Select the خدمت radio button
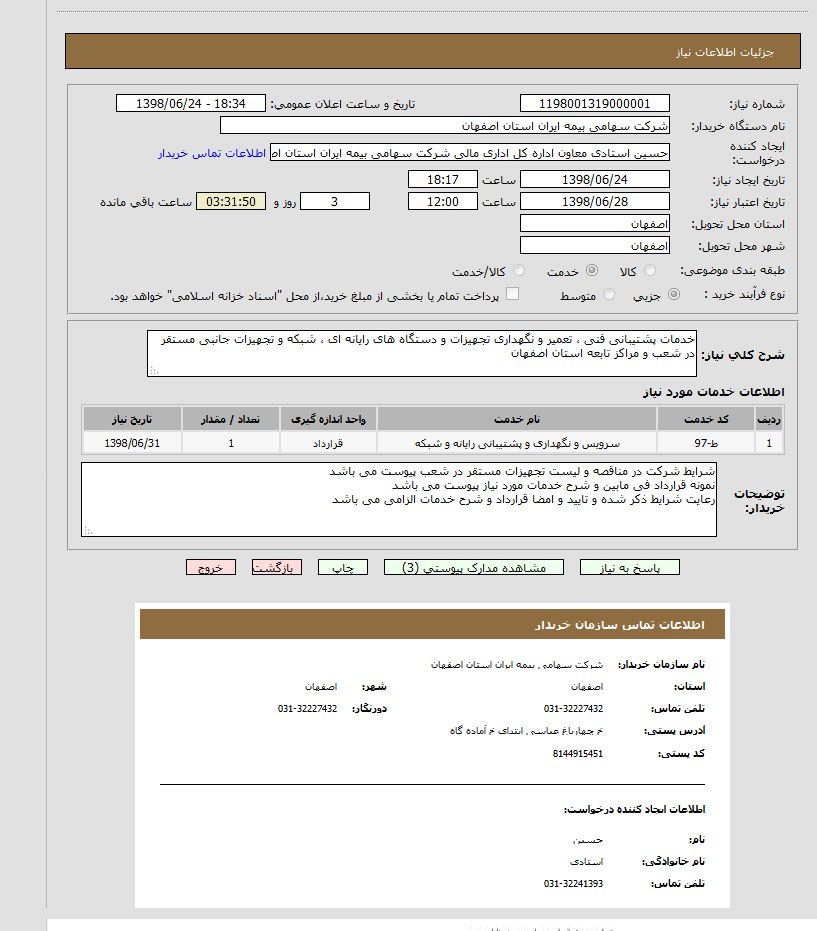 pyautogui.click(x=592, y=271)
